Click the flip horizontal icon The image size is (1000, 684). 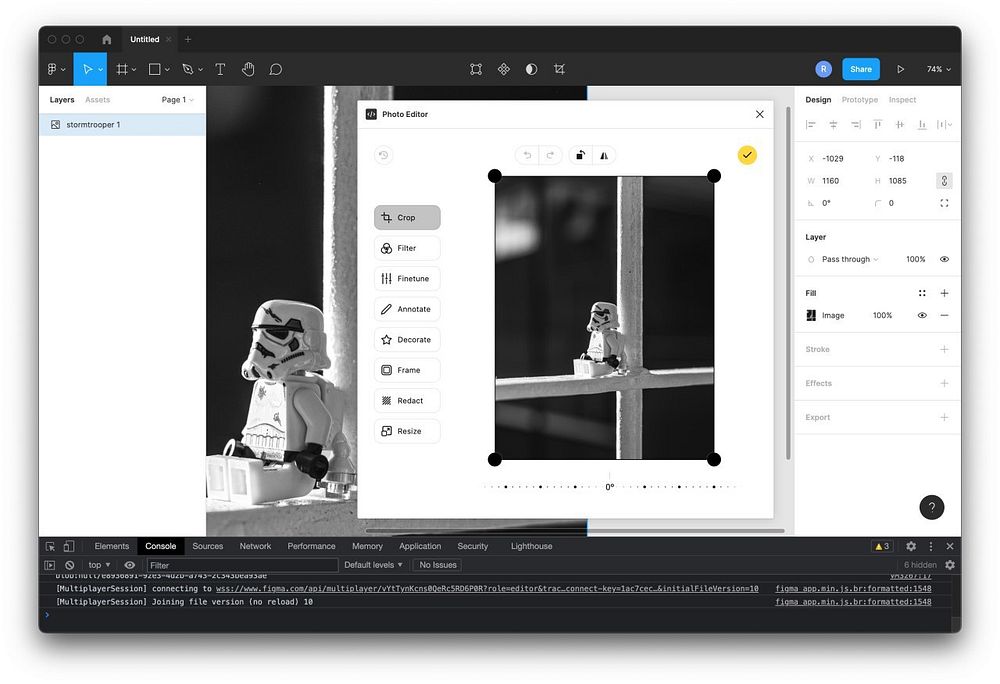click(x=604, y=155)
